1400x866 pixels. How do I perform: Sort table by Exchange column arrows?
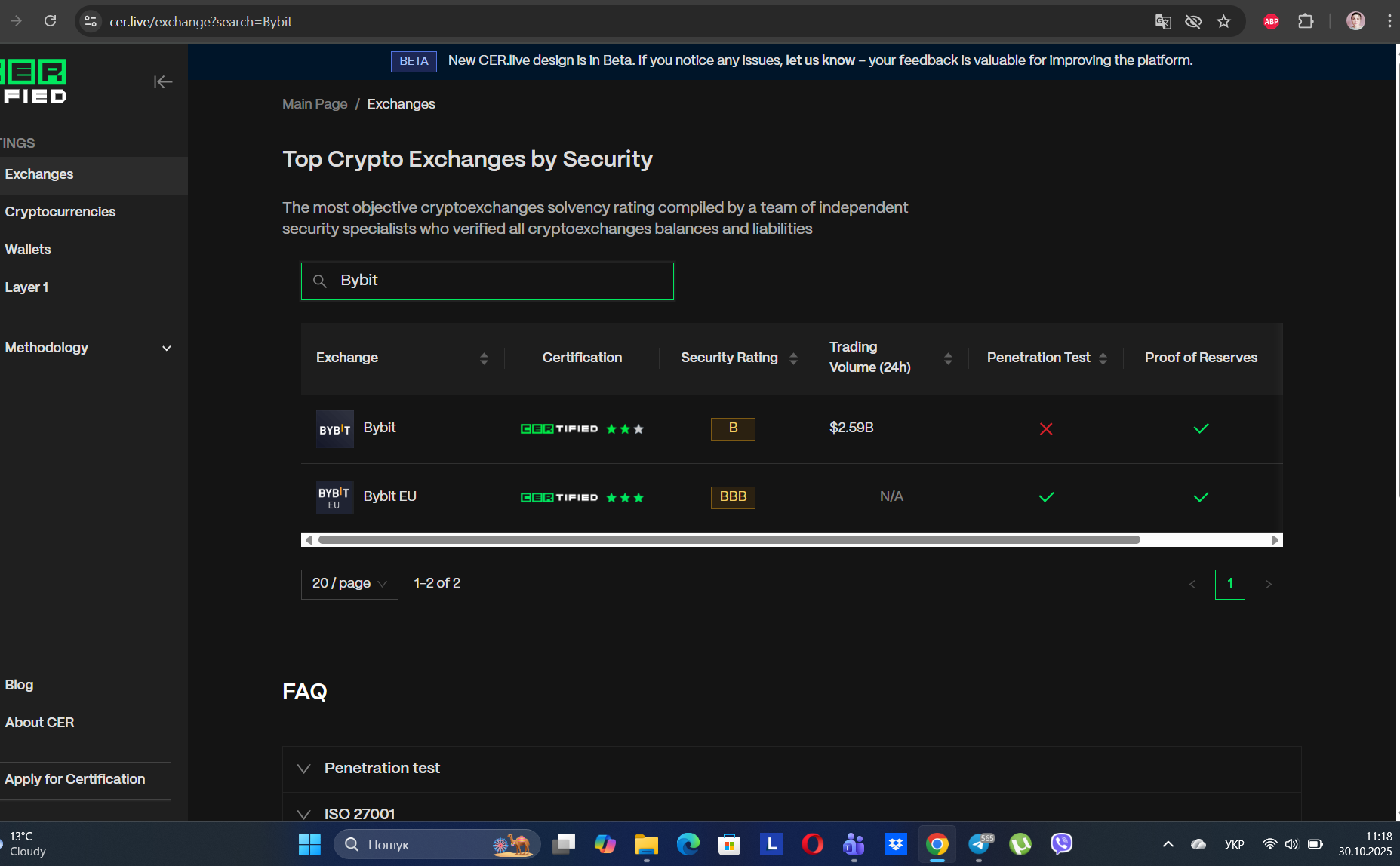tap(484, 358)
